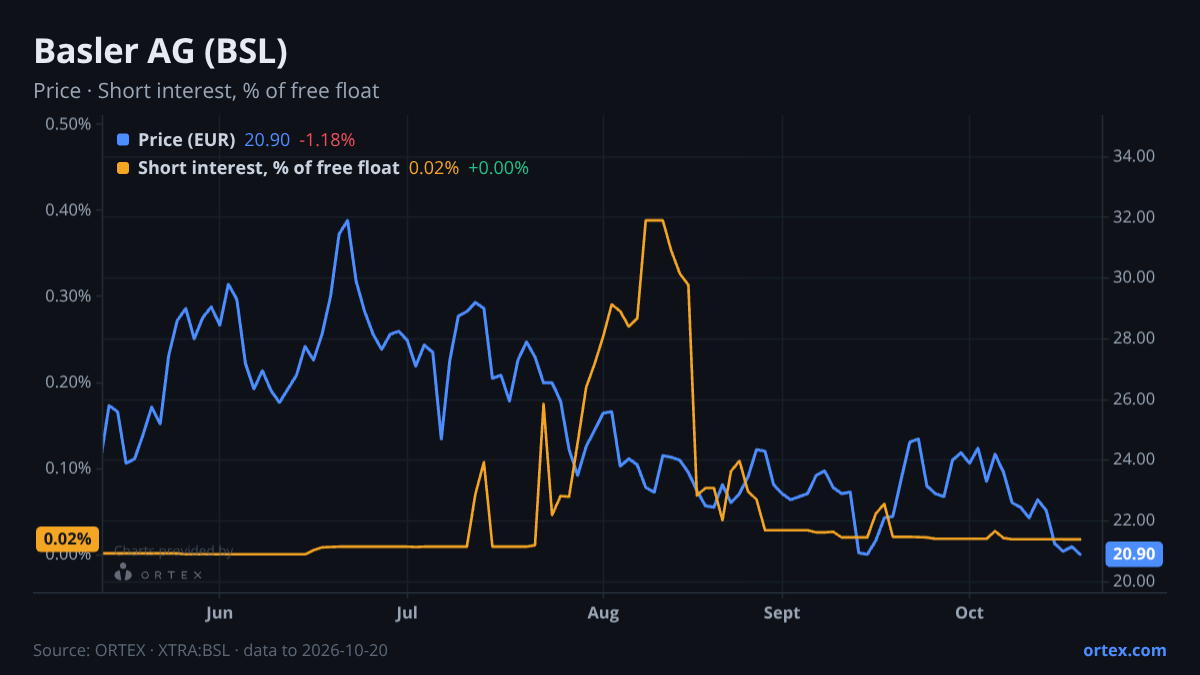Click the Basler AG (BSL) chart title
Image resolution: width=1200 pixels, height=675 pixels.
click(x=161, y=51)
